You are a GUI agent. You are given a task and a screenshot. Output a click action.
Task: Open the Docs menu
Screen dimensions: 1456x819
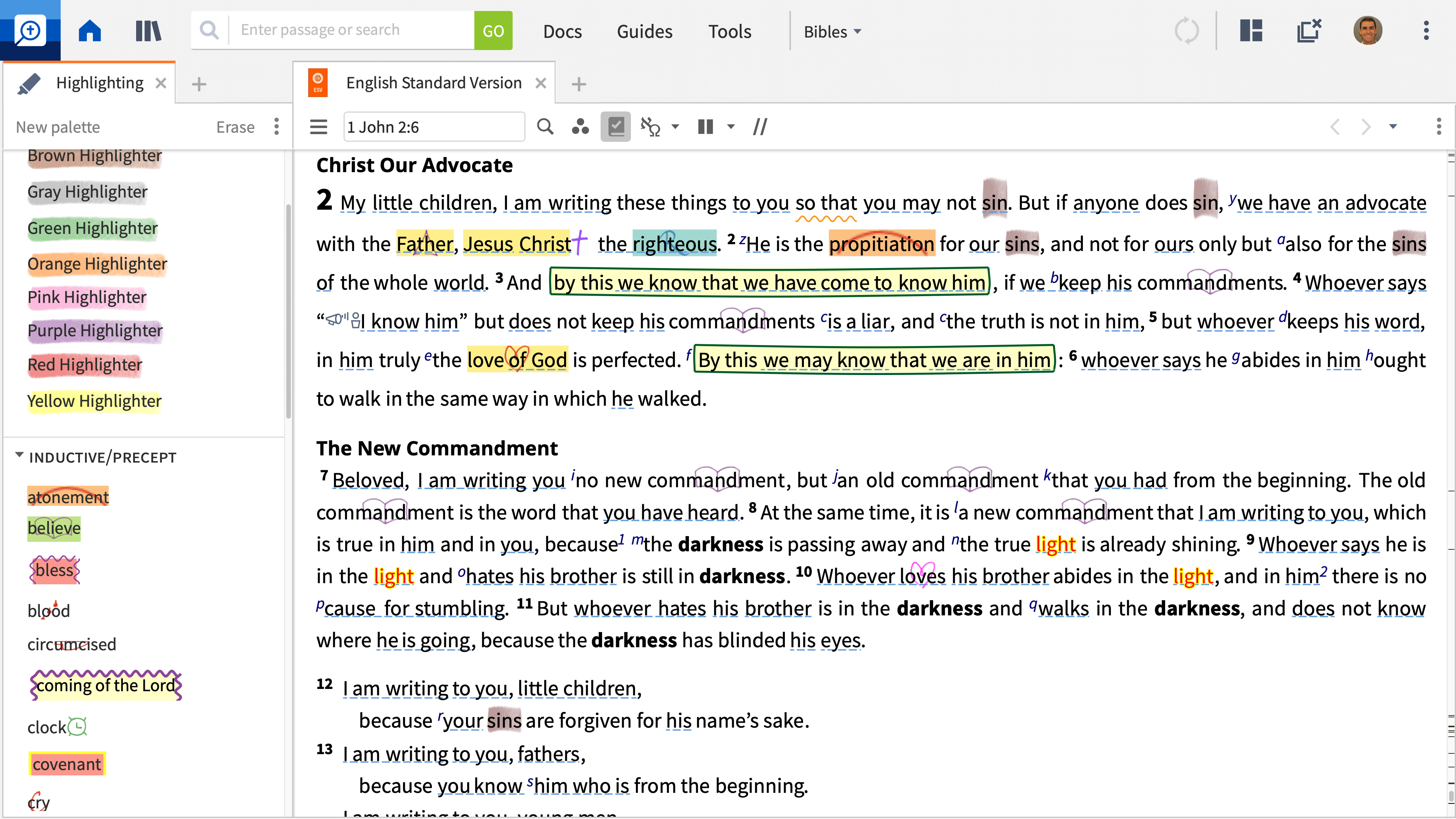pos(562,31)
